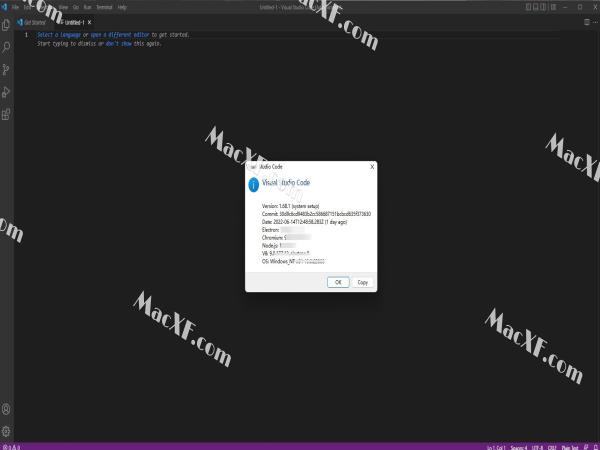Click the 'open a different editor' link
The height and width of the screenshot is (450, 600).
(x=120, y=35)
